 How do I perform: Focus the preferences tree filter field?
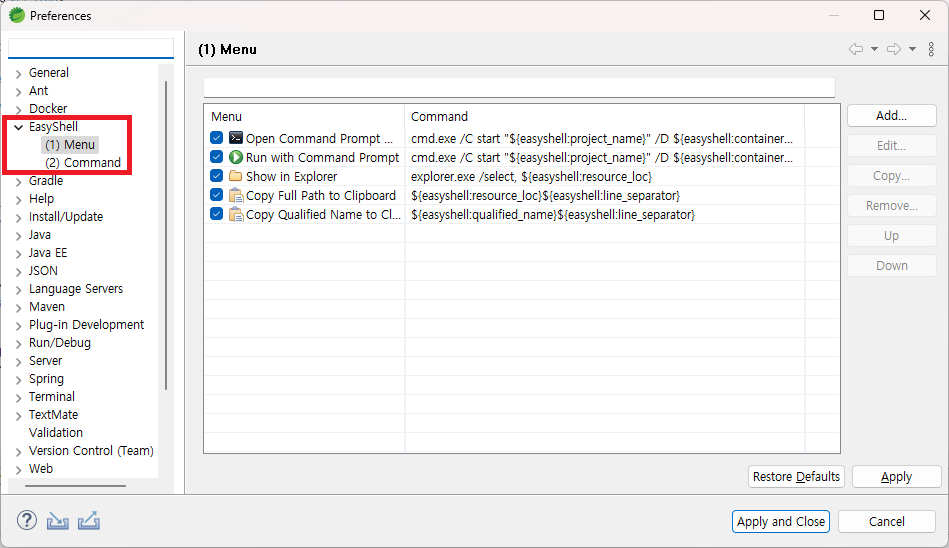(91, 48)
